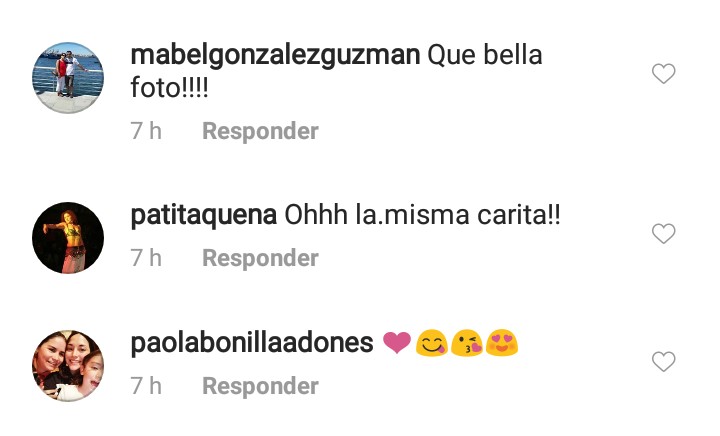
Task: Open patitaquena's profile picture
Action: click(68, 238)
